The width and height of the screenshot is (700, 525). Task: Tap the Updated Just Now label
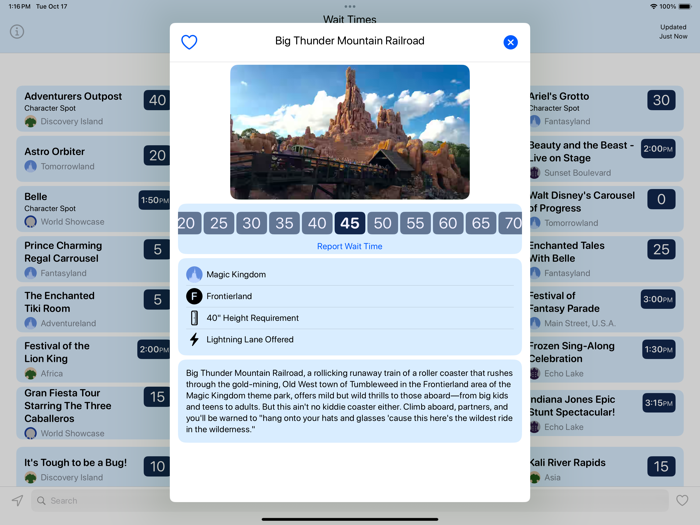(x=673, y=32)
